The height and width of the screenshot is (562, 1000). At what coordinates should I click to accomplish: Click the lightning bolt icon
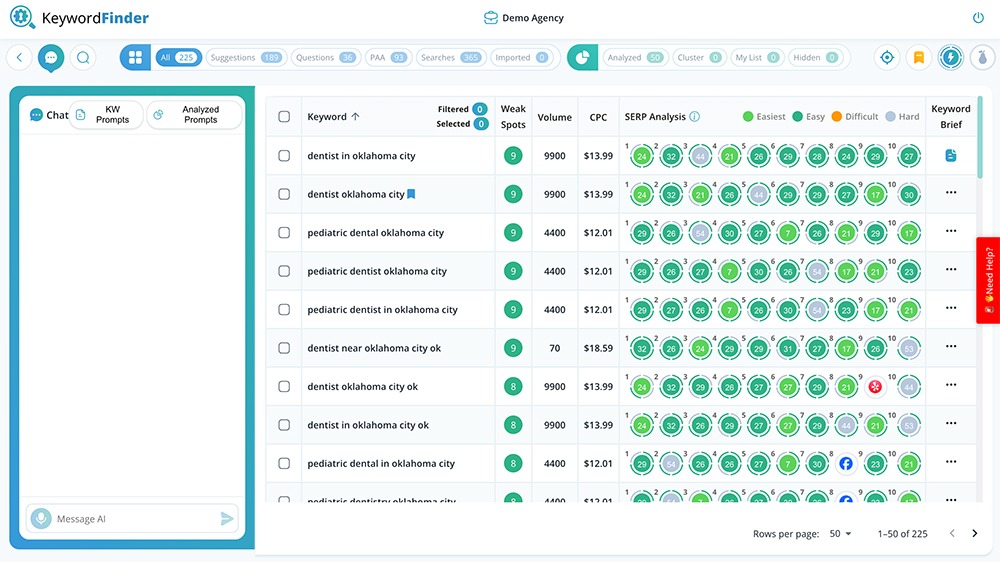coord(950,57)
